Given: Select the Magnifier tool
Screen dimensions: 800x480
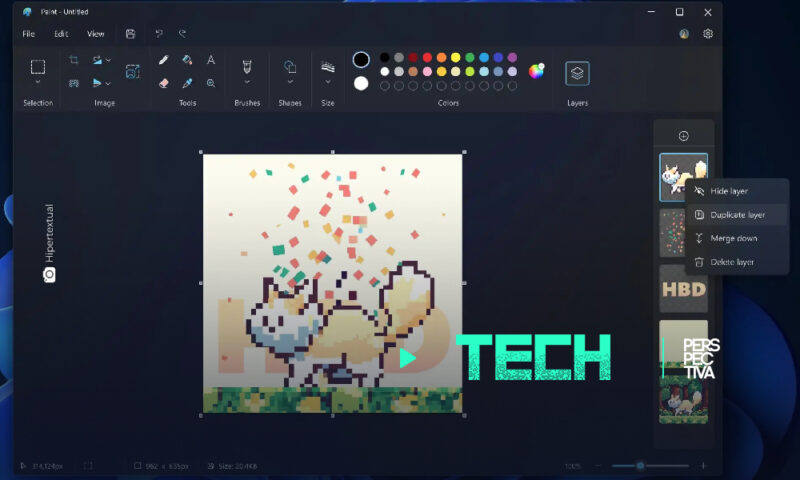Looking at the screenshot, I should pyautogui.click(x=211, y=83).
